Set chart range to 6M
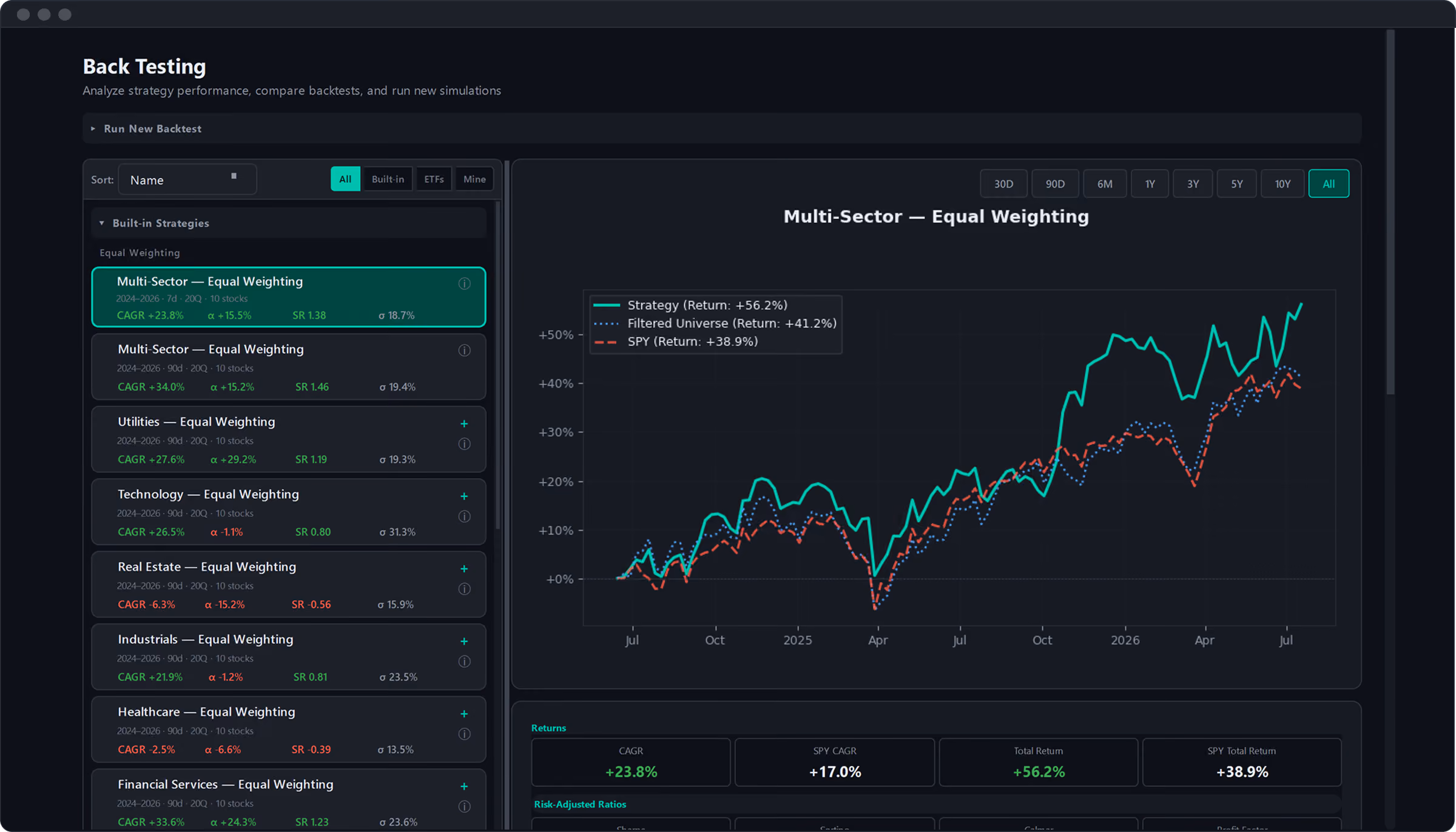 pyautogui.click(x=1105, y=184)
